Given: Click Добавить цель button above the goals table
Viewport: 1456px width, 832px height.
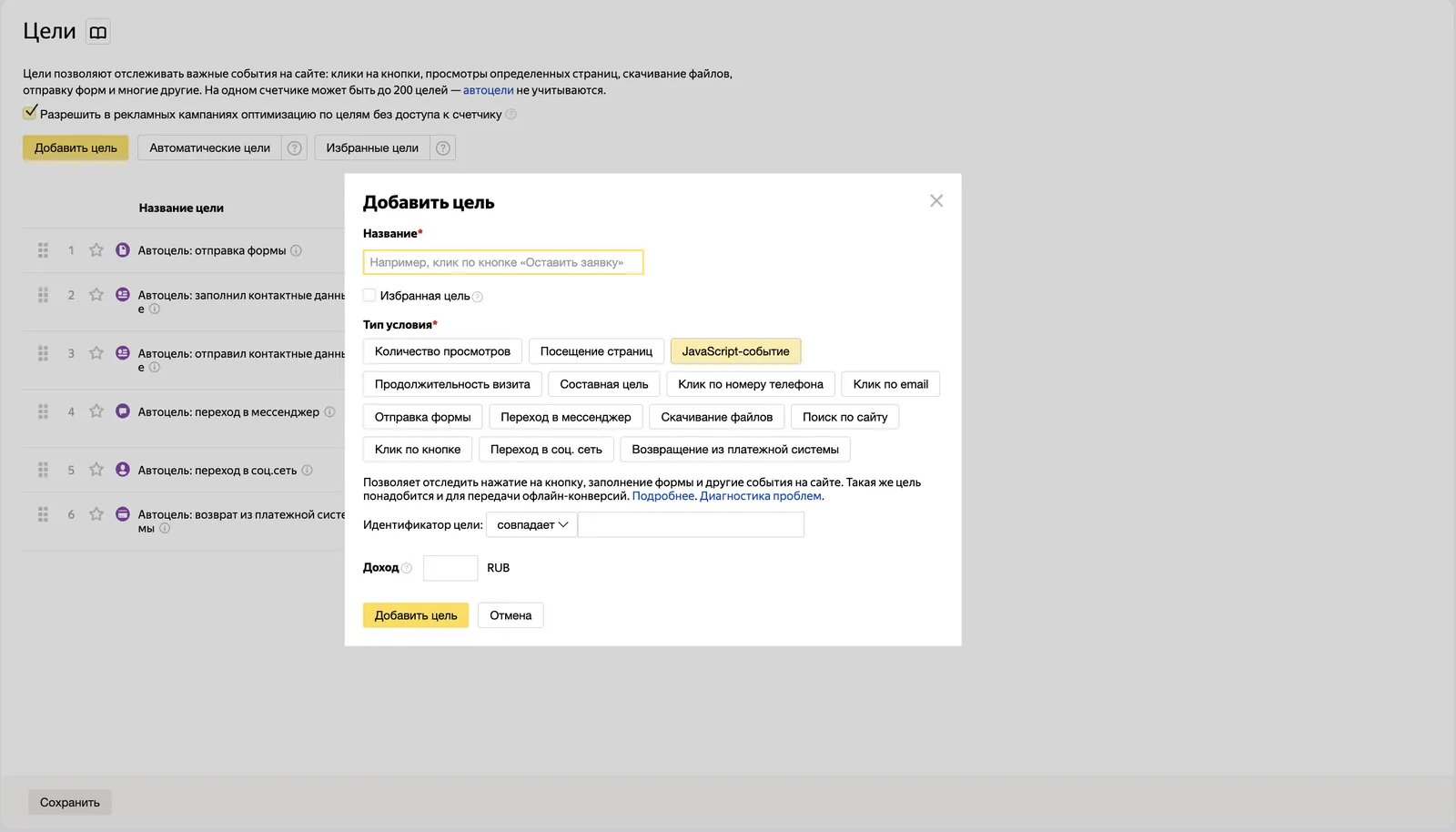Looking at the screenshot, I should tap(76, 148).
